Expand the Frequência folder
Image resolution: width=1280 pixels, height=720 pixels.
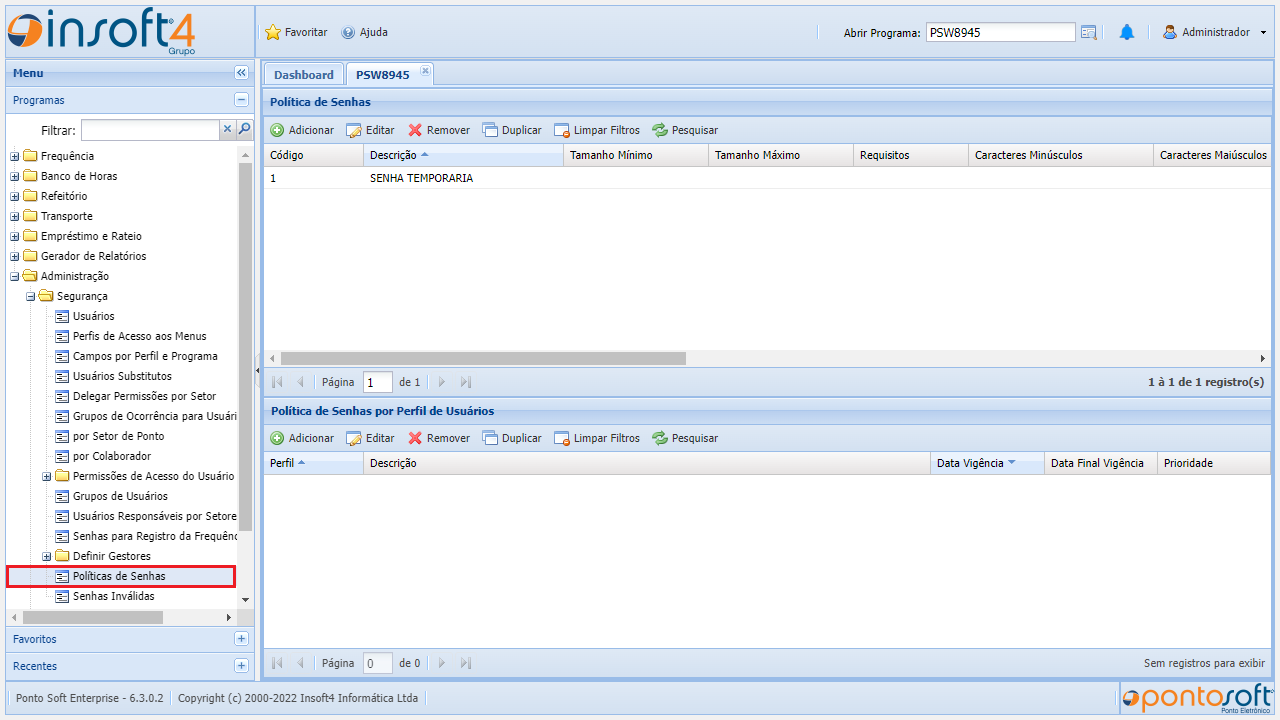pos(15,156)
